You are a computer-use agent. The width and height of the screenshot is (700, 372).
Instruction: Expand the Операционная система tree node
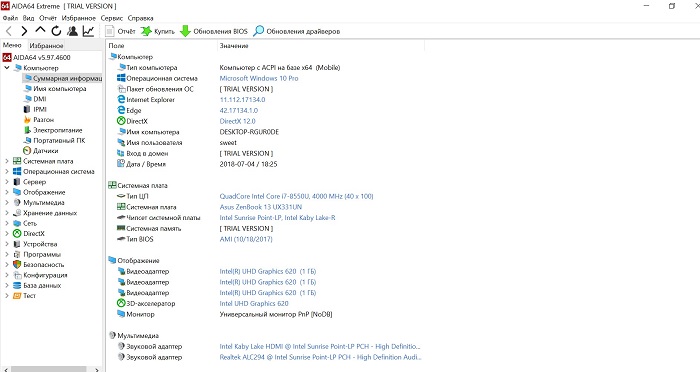[x=7, y=171]
